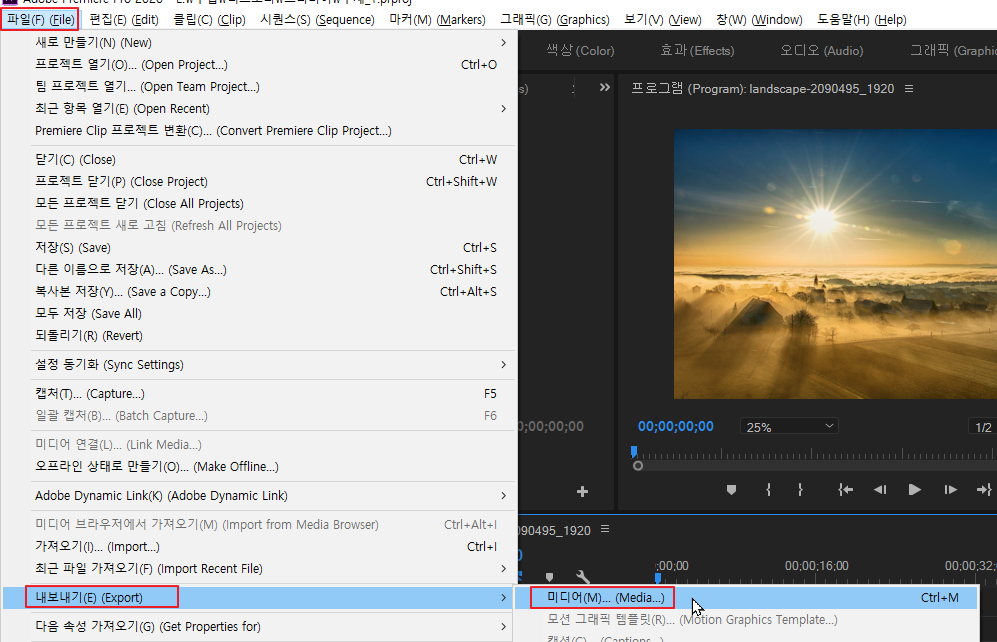This screenshot has height=642, width=997.
Task: Mark In point button
Action: [768, 490]
